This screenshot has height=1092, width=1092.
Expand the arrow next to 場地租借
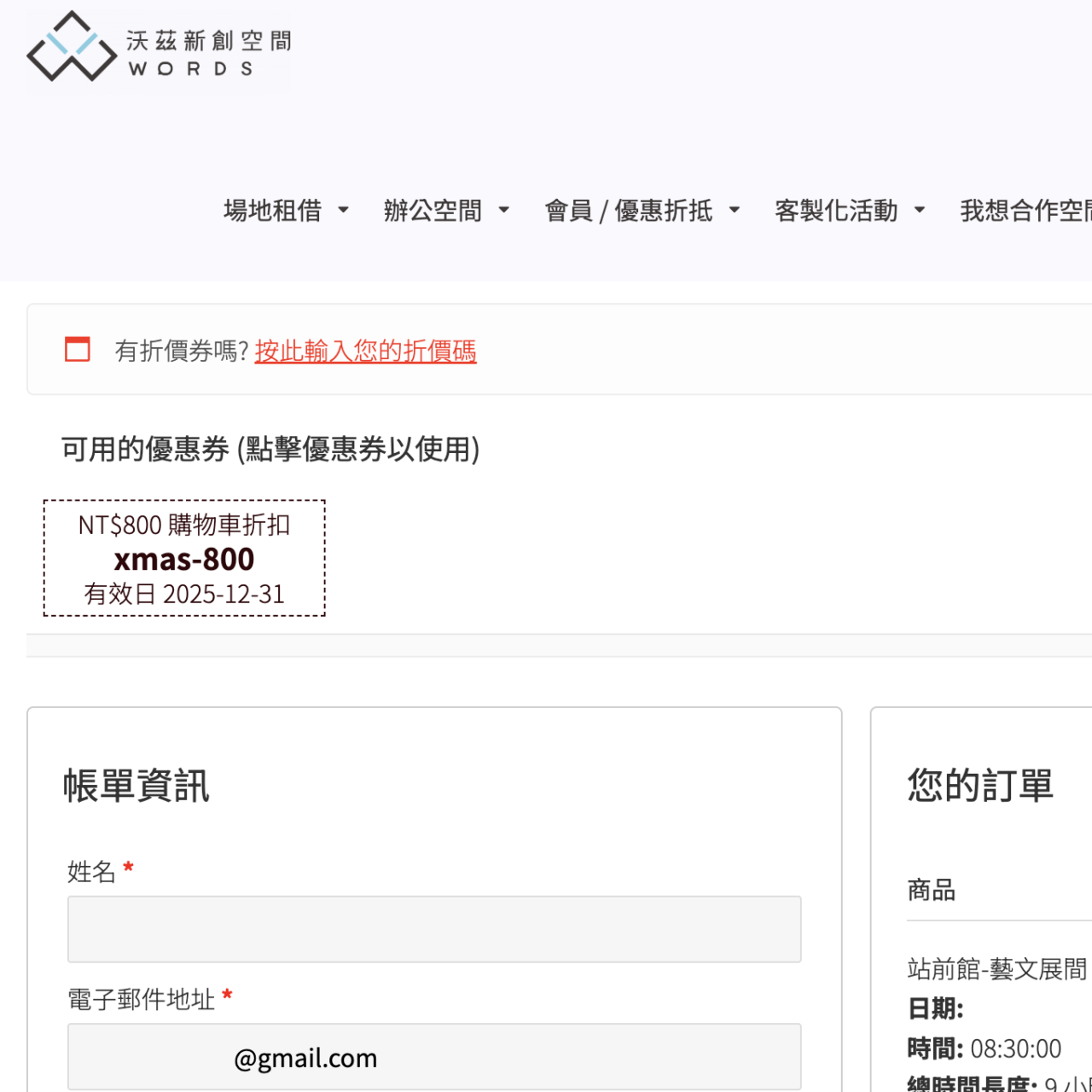pyautogui.click(x=344, y=210)
